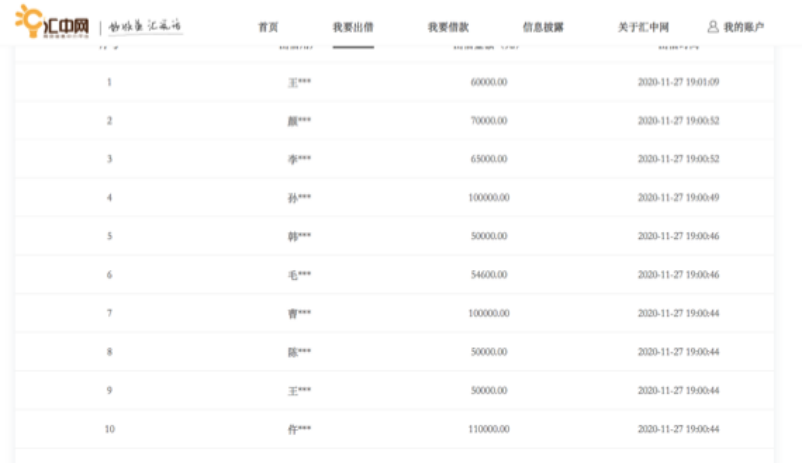The height and width of the screenshot is (463, 802).
Task: Select lender 毛*** in row 6
Action: click(299, 275)
